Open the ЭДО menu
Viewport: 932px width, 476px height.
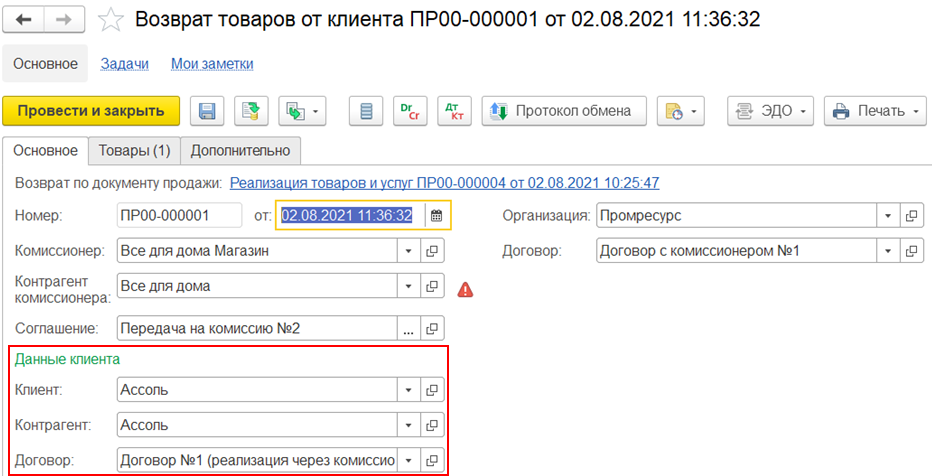pyautogui.click(x=770, y=111)
